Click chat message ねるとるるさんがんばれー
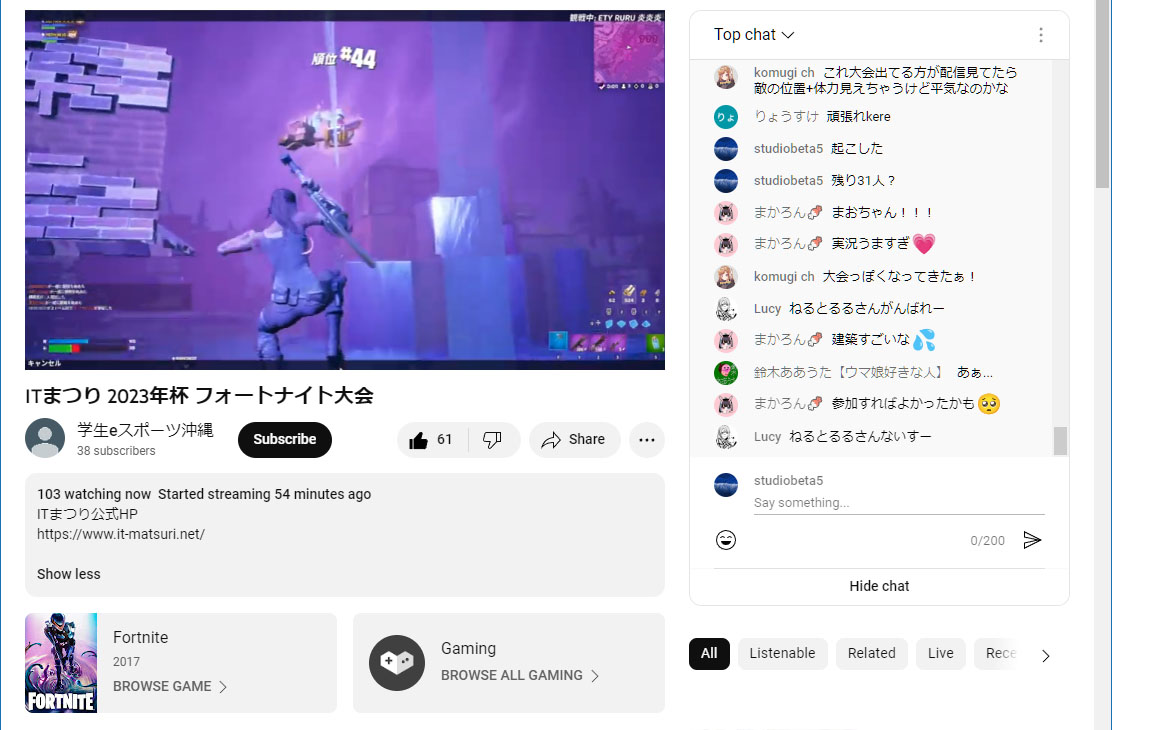 [867, 308]
